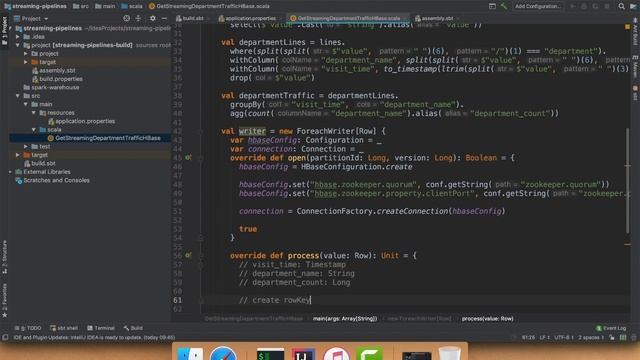Screen dimensions: 640x360
Task: Expand External Libraries node
Action: [x=10, y=172]
